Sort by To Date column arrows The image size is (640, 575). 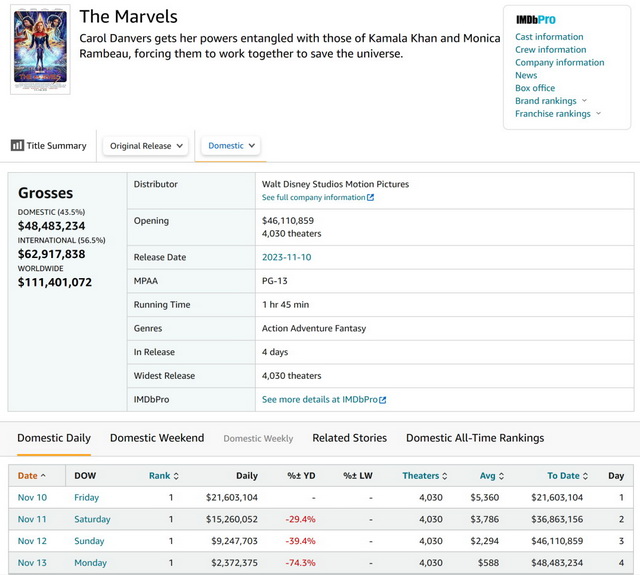coord(584,476)
